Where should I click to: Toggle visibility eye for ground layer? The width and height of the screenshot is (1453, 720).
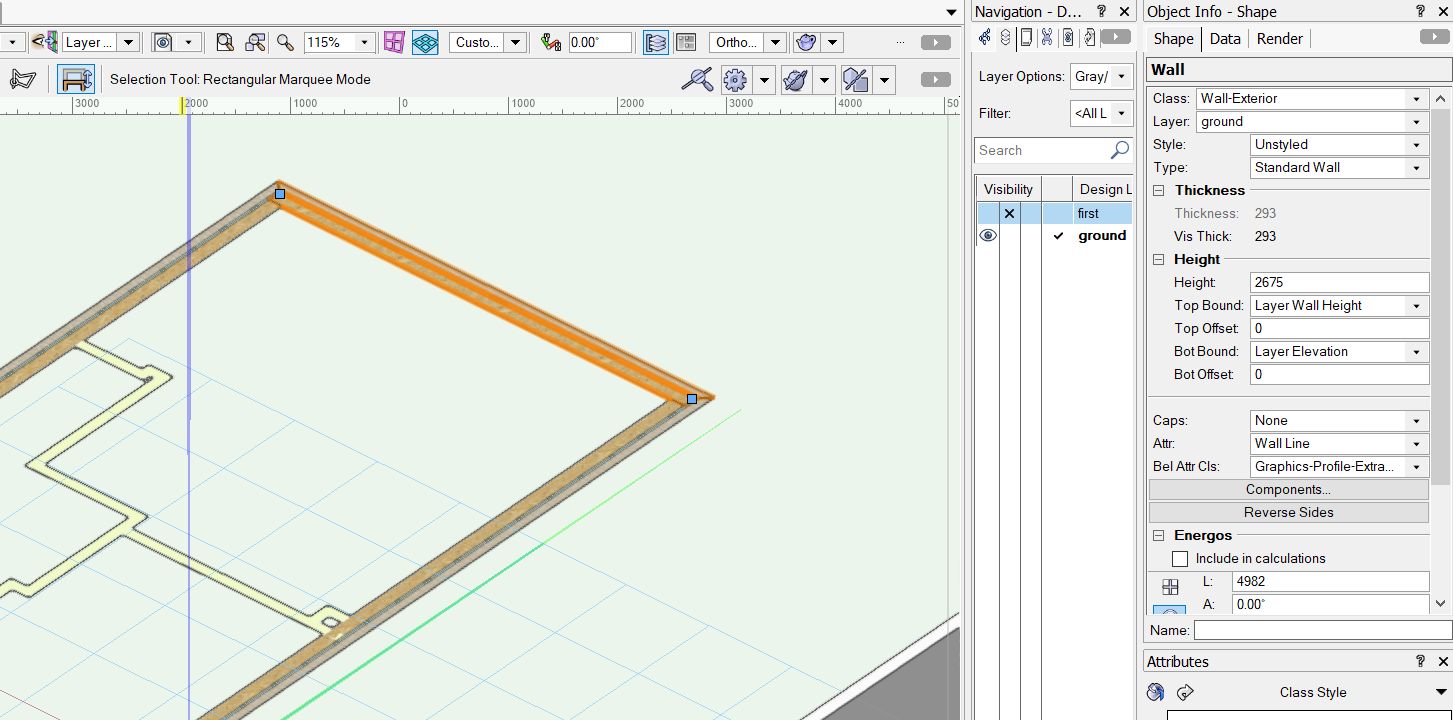click(988, 236)
